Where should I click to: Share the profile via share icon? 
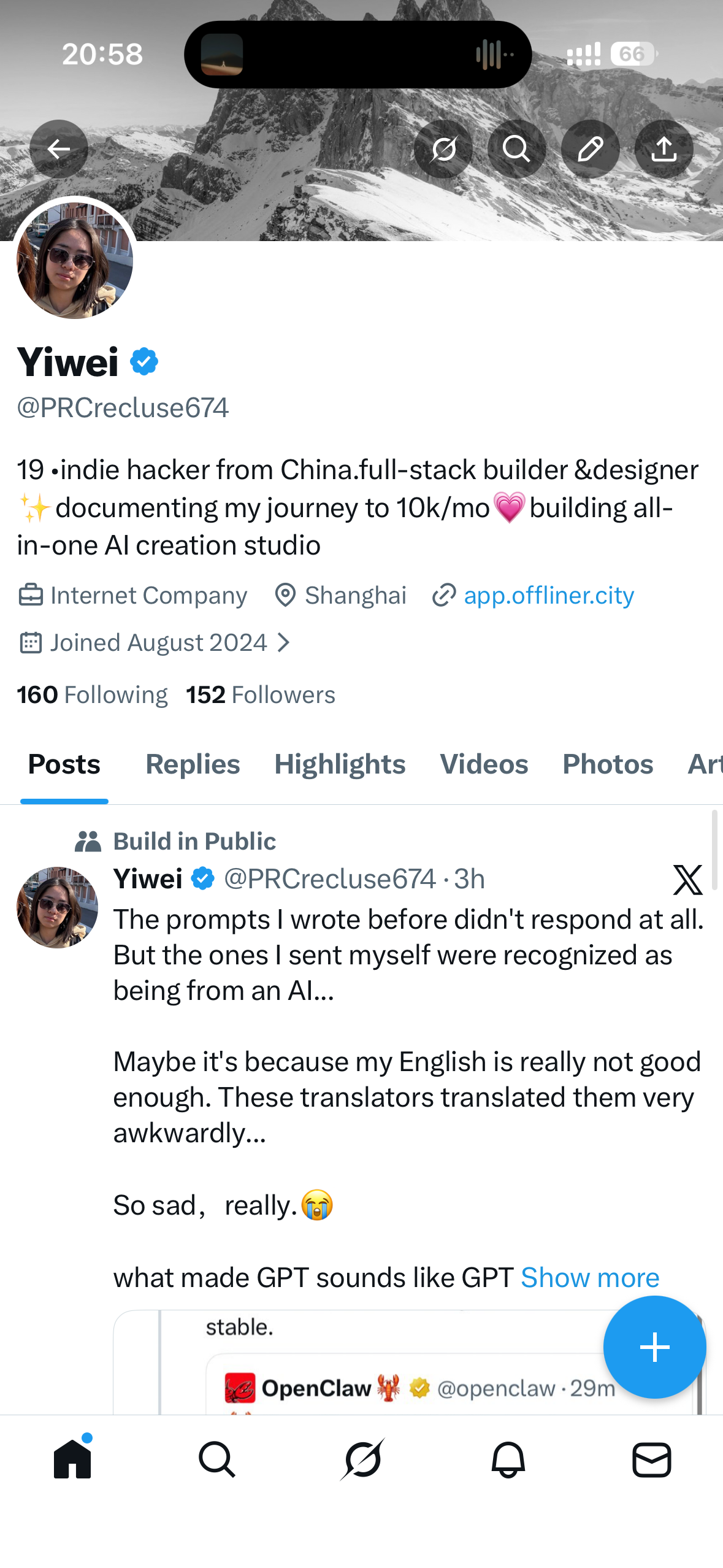pyautogui.click(x=664, y=149)
